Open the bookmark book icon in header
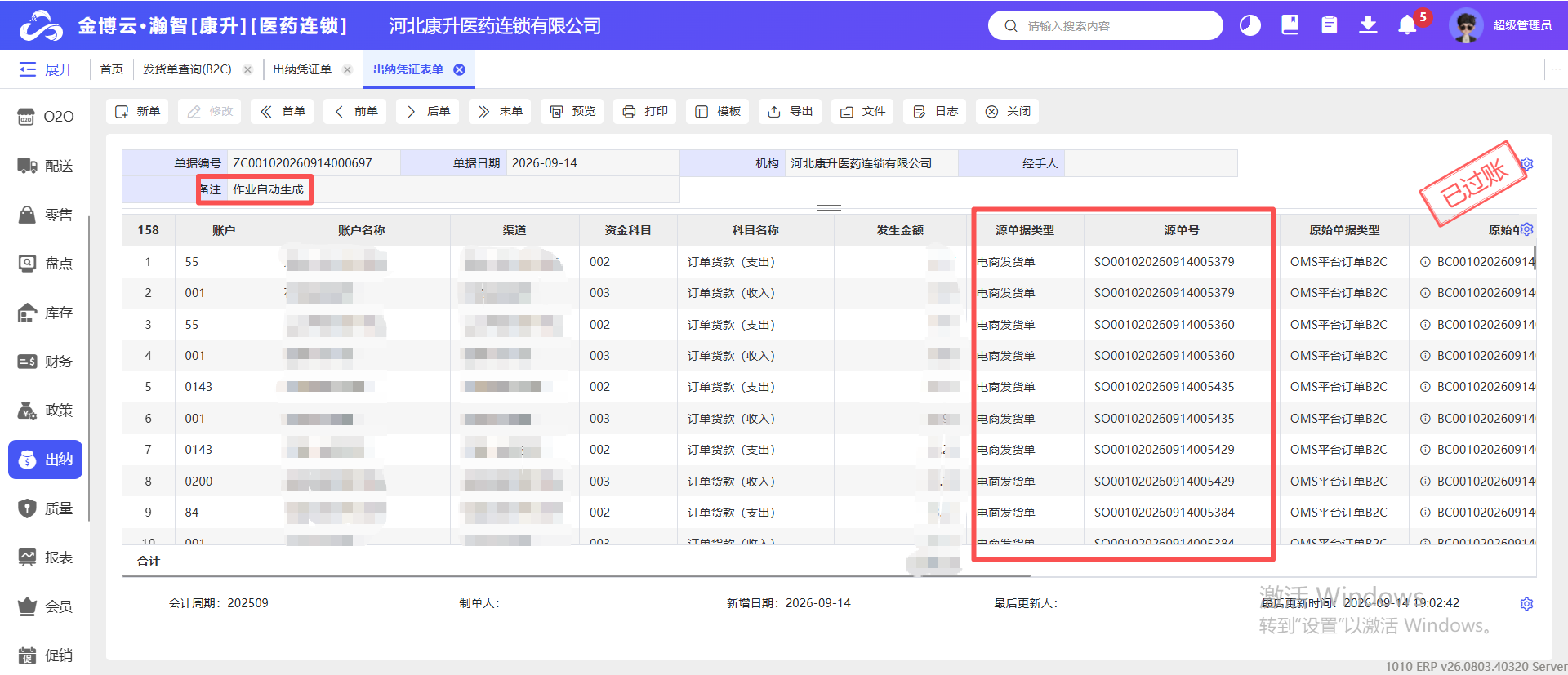 pos(1290,25)
